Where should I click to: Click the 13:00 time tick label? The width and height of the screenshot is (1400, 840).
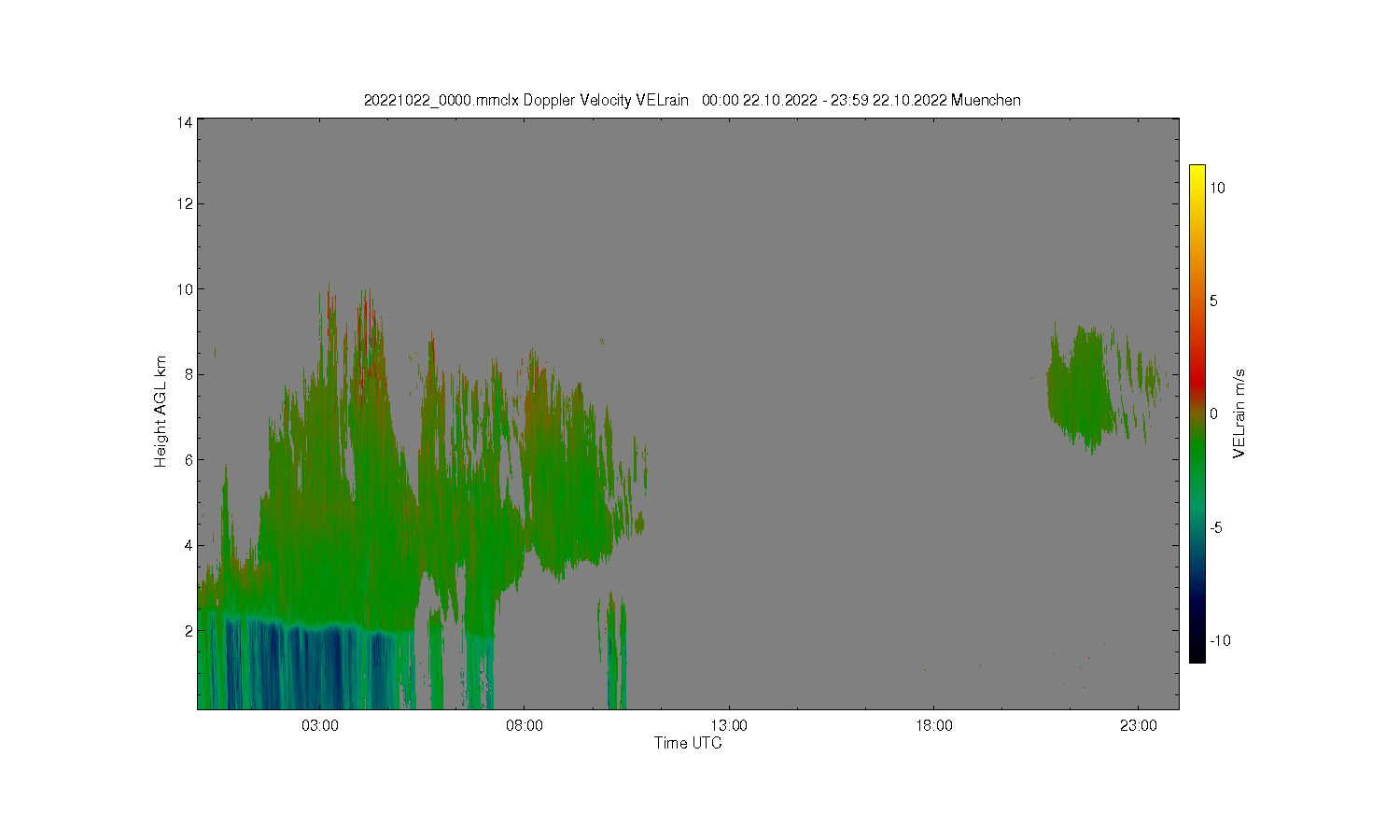pos(729,725)
